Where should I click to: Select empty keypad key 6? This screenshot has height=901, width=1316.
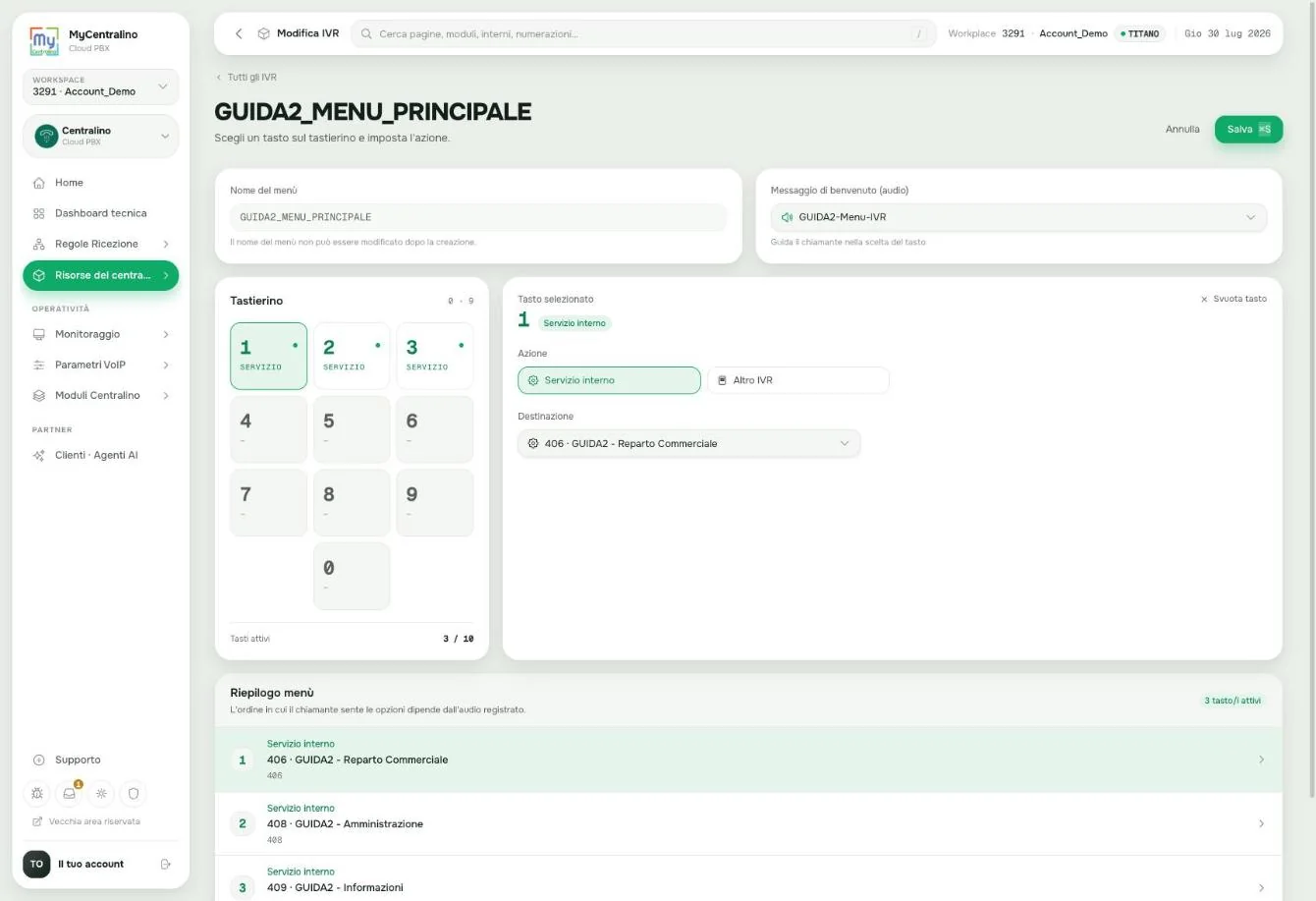[x=435, y=429]
